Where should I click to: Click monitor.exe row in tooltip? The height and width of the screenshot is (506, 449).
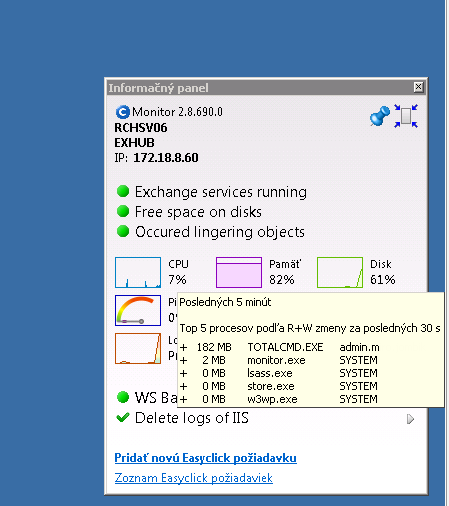(x=278, y=360)
